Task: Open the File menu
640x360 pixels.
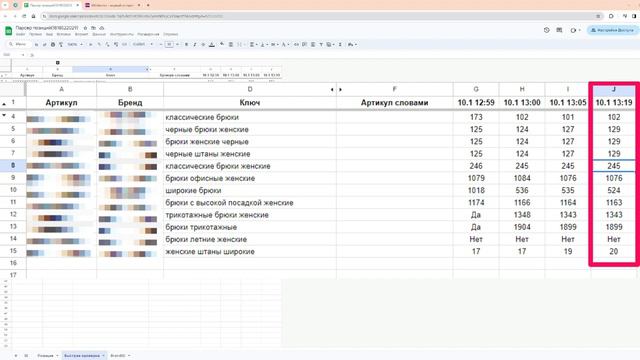Action: (20, 34)
